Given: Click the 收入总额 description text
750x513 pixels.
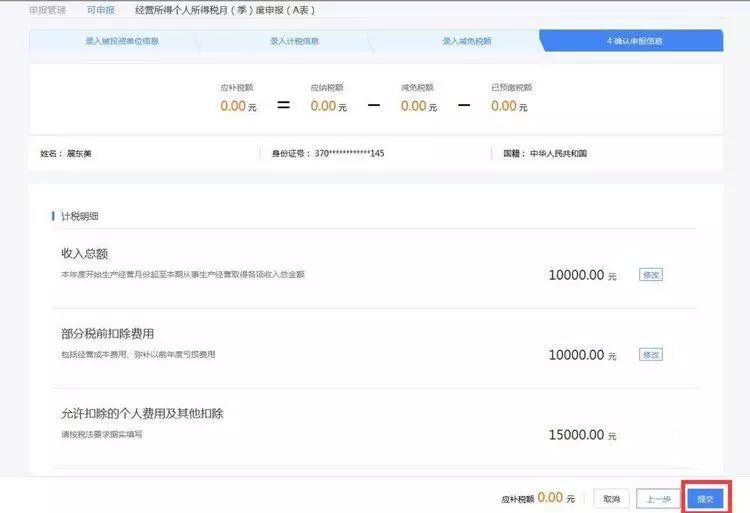Looking at the screenshot, I should [x=183, y=274].
